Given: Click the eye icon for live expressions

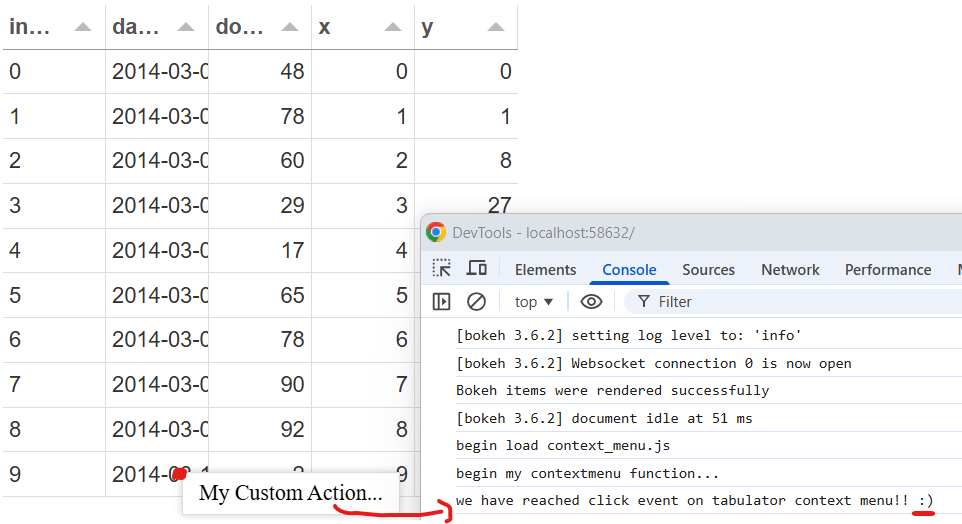Looking at the screenshot, I should tap(591, 301).
